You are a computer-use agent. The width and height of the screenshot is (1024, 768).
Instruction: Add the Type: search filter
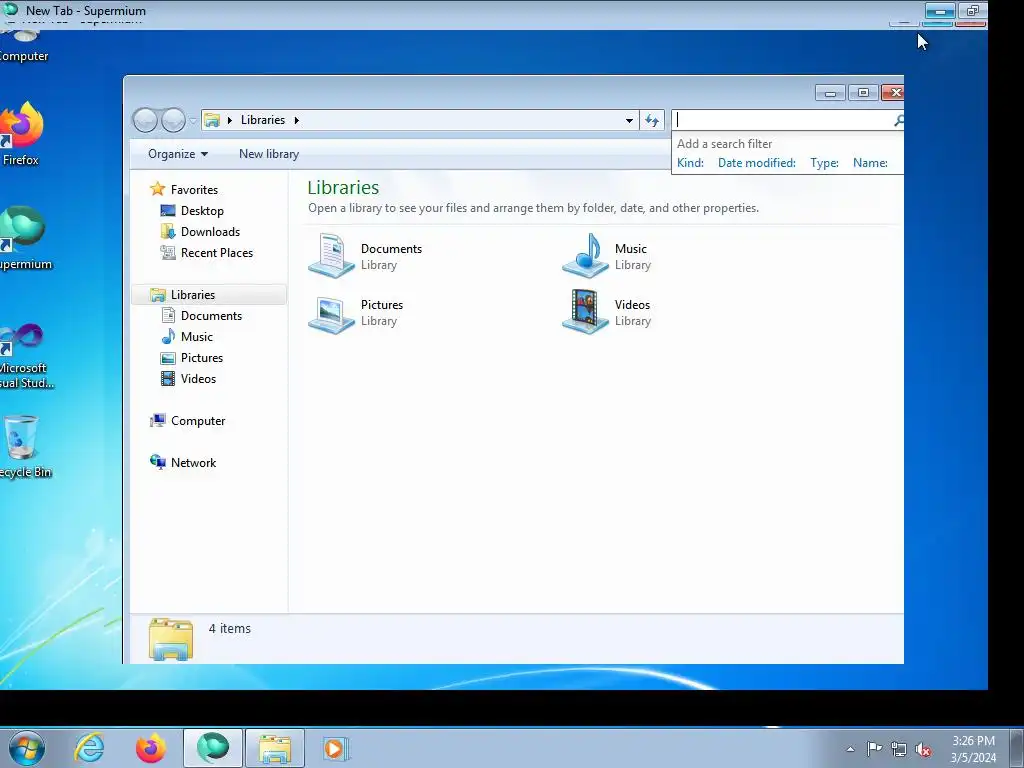[824, 163]
